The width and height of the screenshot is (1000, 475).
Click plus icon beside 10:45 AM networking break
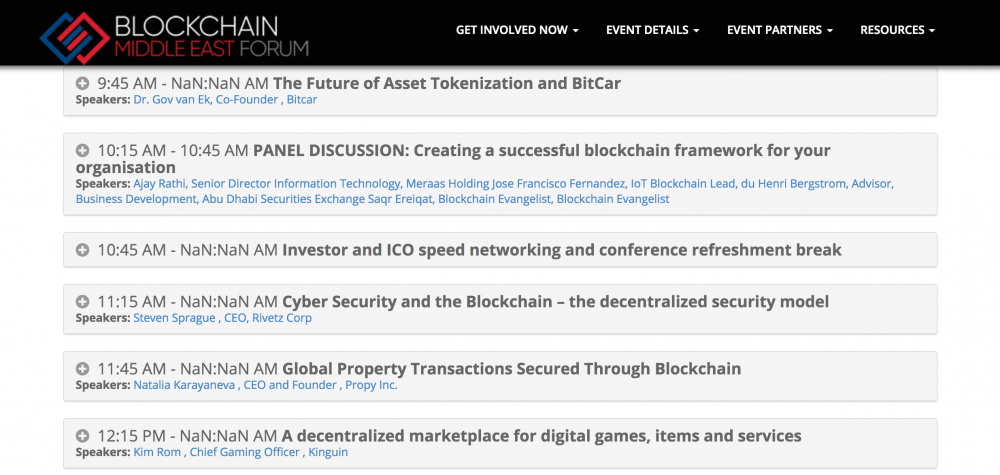[x=83, y=249]
